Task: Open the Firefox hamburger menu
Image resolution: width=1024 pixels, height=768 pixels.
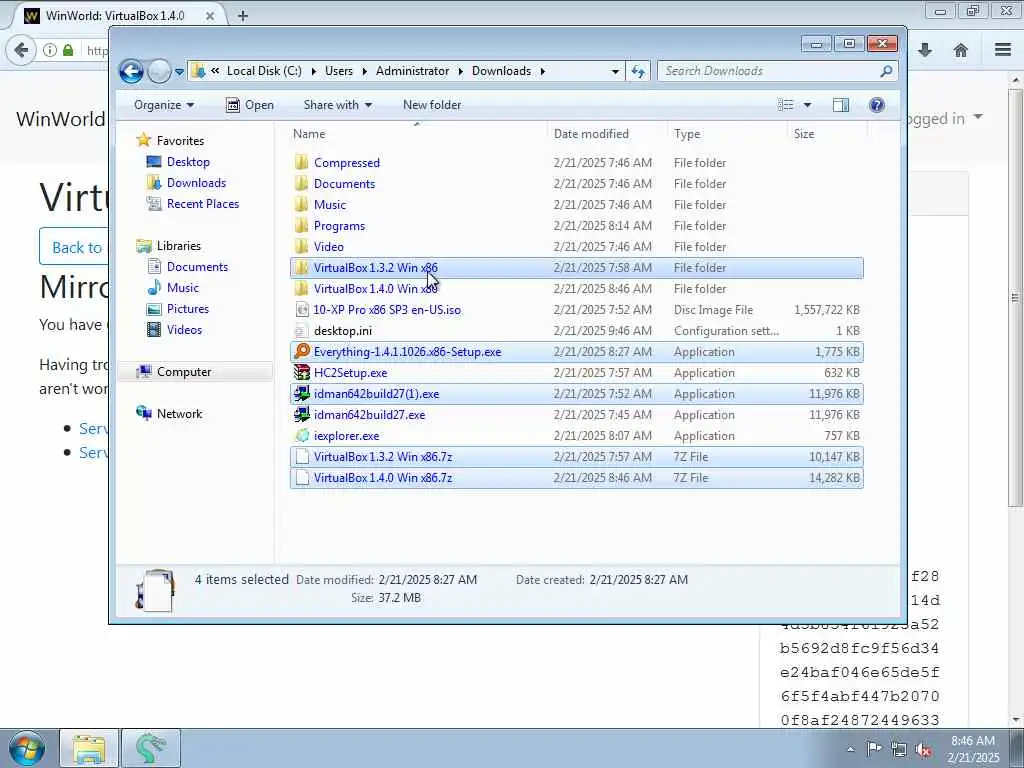Action: point(1002,50)
